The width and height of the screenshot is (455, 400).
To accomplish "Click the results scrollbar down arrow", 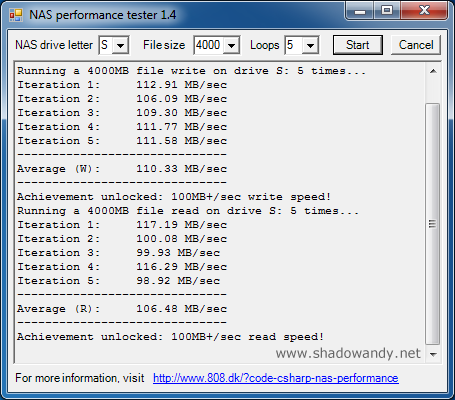I will (x=433, y=354).
